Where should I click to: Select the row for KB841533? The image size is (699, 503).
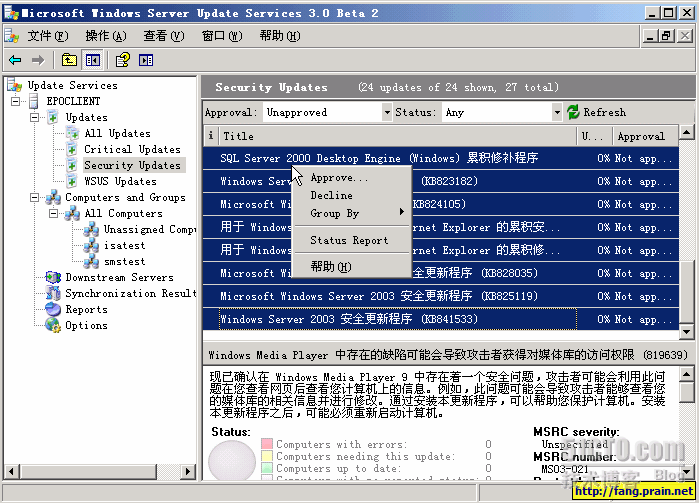[441, 319]
